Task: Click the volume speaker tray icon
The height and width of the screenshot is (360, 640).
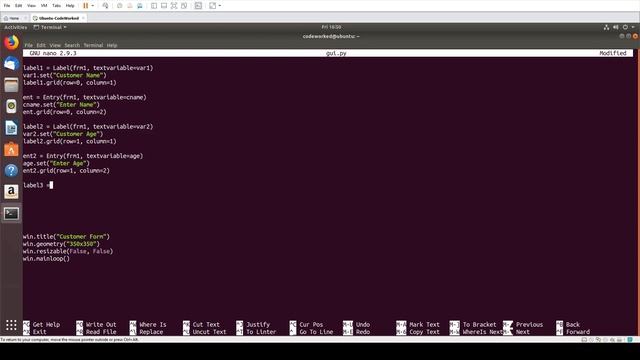Action: point(616,27)
